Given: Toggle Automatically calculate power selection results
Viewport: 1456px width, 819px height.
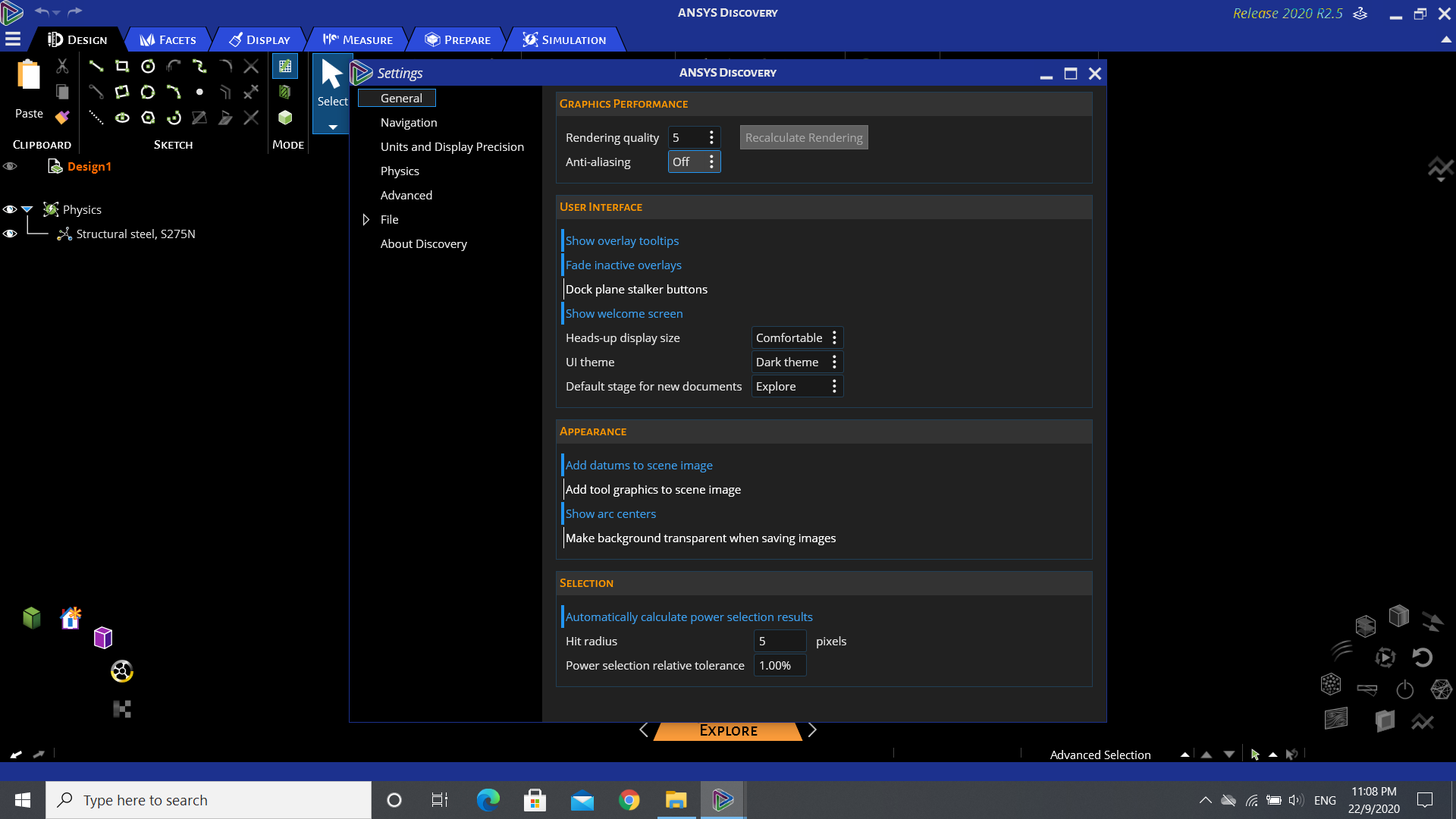Looking at the screenshot, I should point(689,617).
